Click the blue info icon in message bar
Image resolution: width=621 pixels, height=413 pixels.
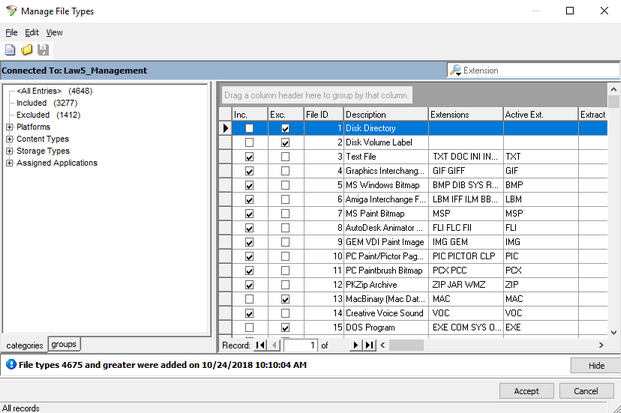tap(11, 364)
